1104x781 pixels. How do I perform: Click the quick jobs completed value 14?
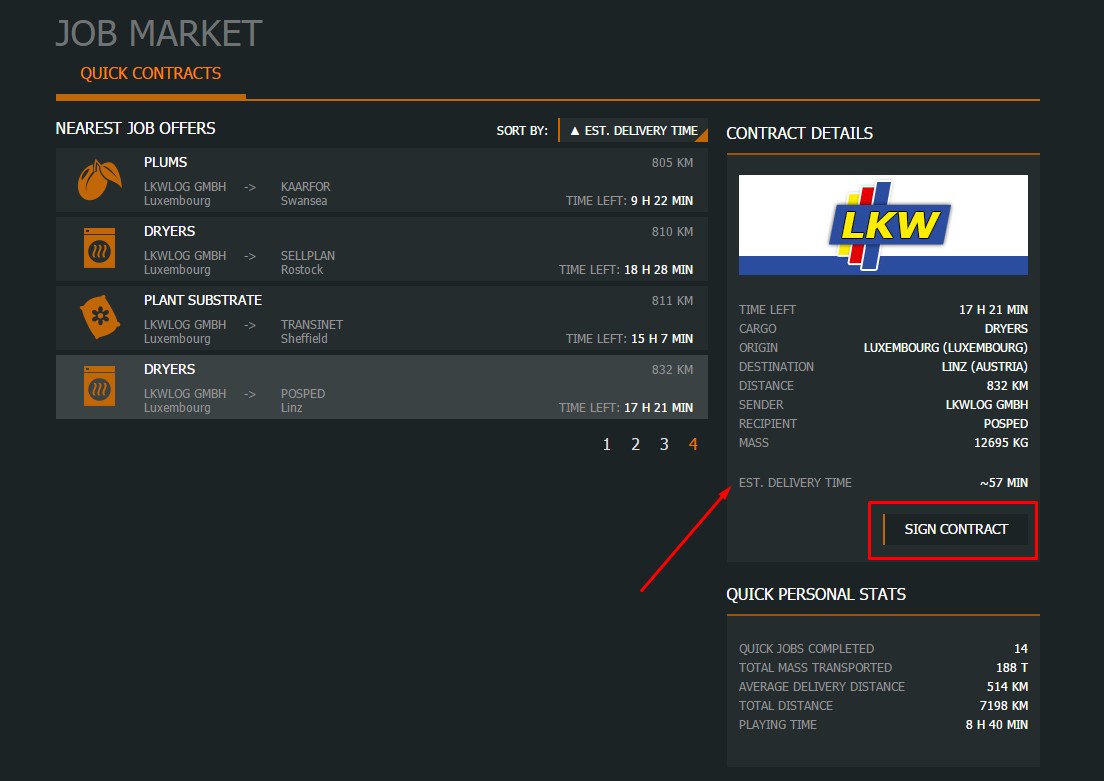tap(1021, 649)
